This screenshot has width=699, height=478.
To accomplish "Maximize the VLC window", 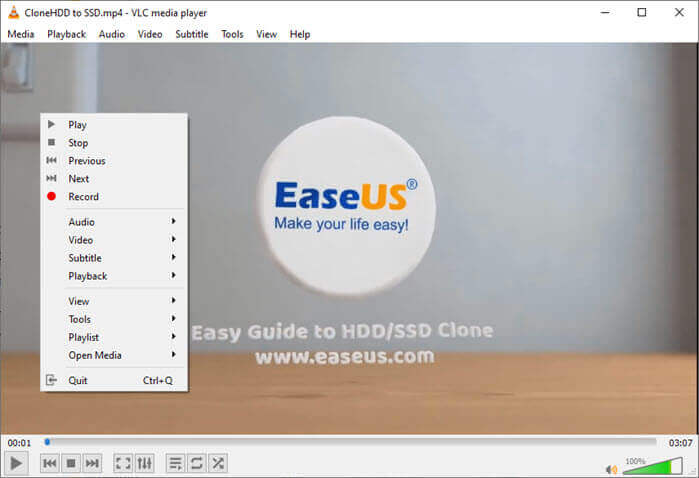I will point(641,12).
